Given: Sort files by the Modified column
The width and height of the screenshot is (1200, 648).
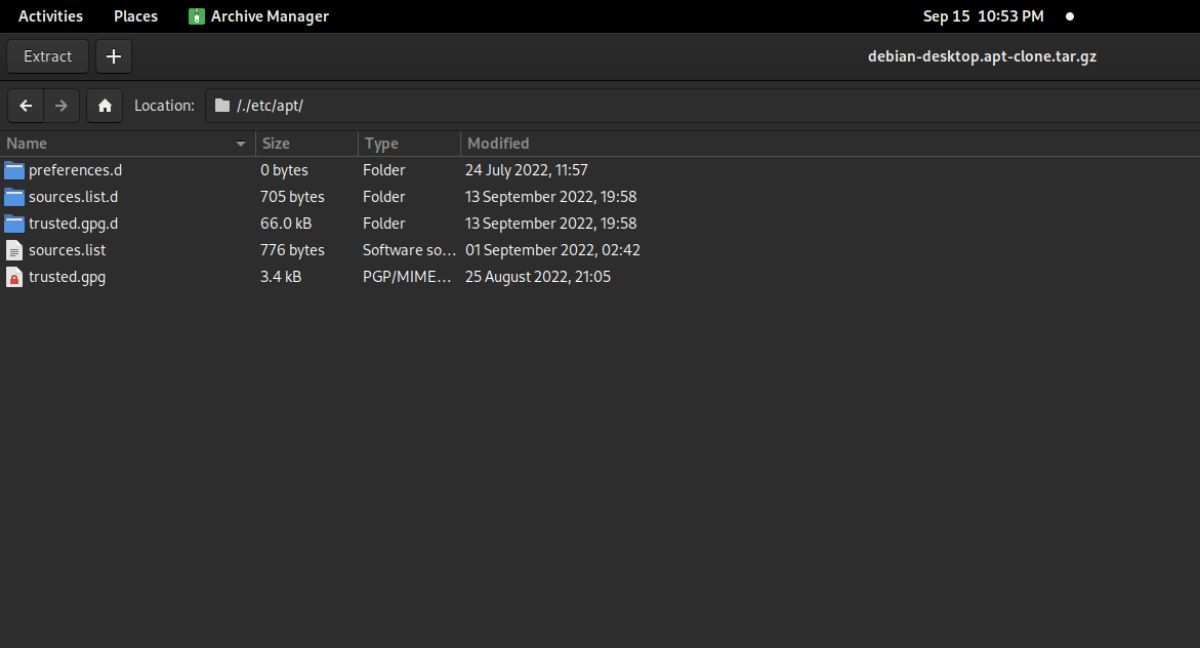Looking at the screenshot, I should [x=498, y=143].
